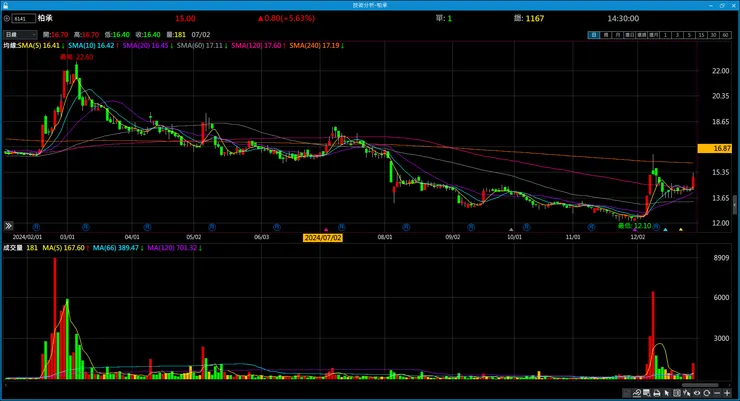Select the 3-minute interval tab
Viewport: 740px width, 401px height.
pyautogui.click(x=677, y=35)
